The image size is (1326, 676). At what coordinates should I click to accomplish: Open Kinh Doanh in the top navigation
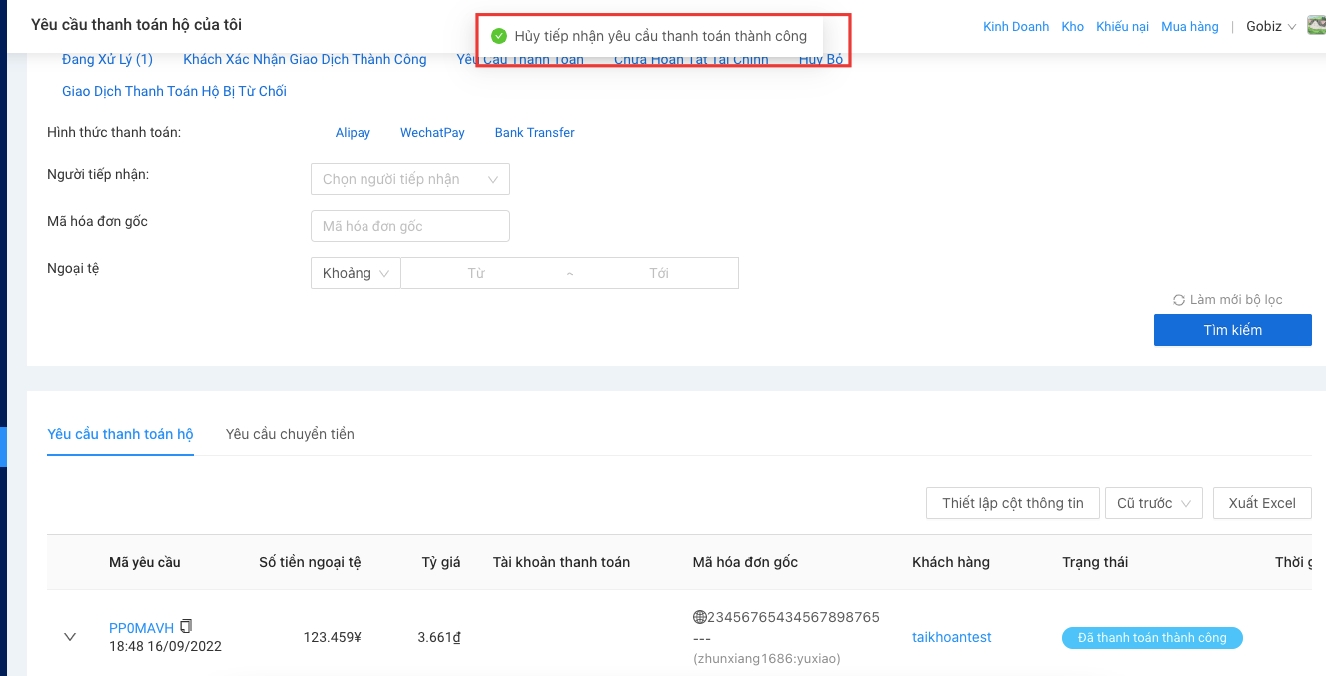[x=1015, y=27]
